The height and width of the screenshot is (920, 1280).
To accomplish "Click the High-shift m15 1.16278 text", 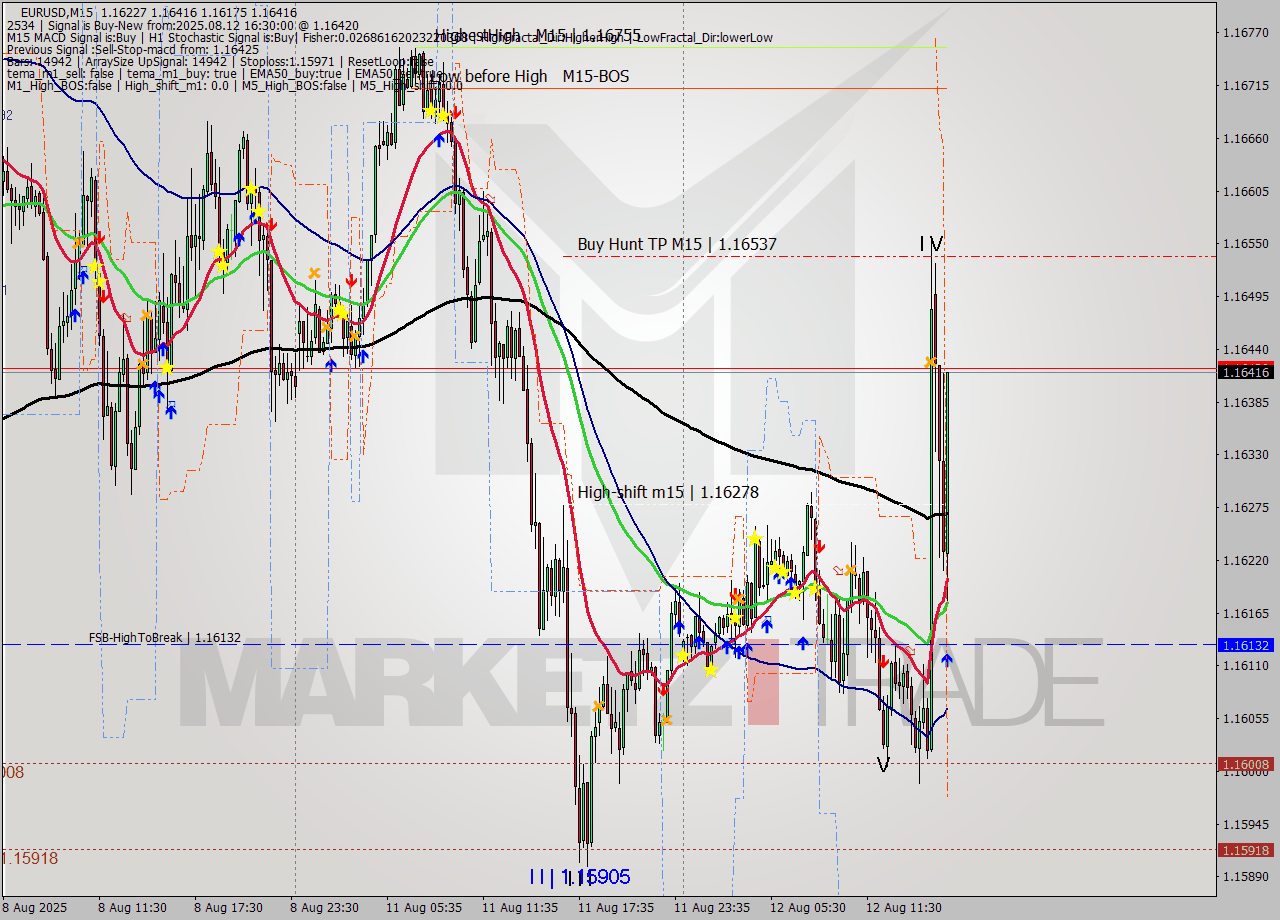I will pos(670,492).
